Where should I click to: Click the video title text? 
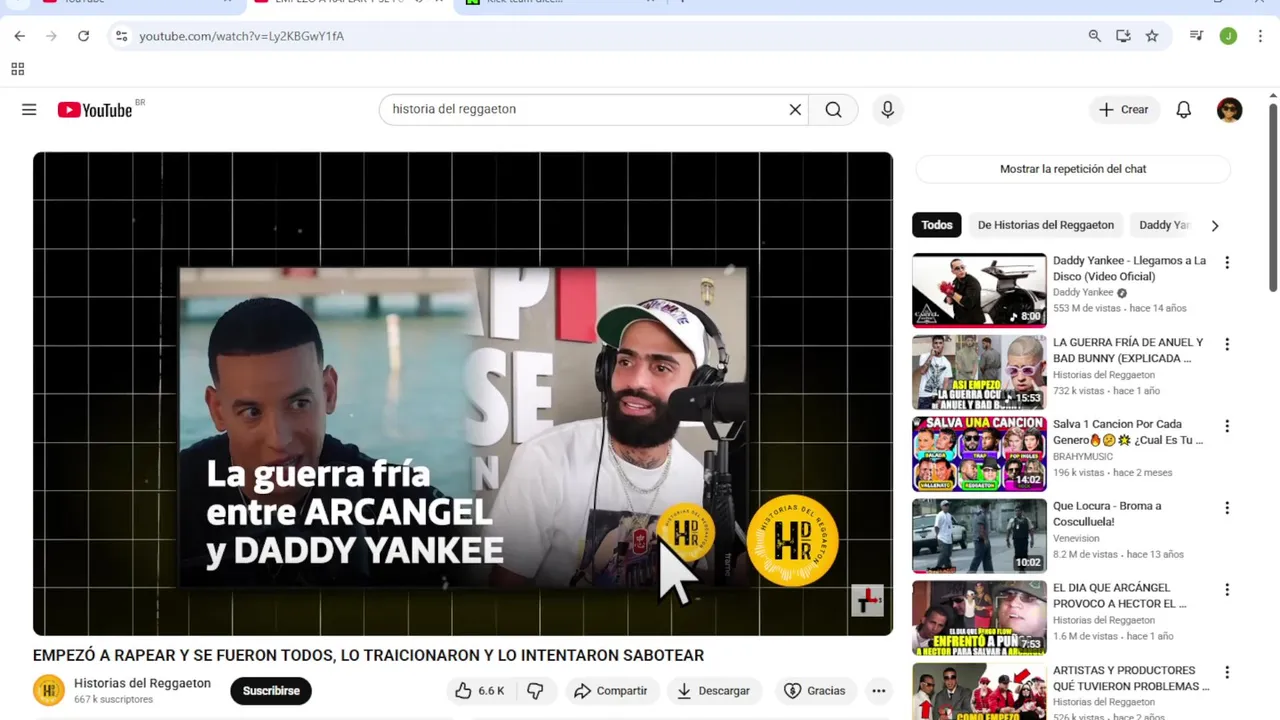368,656
